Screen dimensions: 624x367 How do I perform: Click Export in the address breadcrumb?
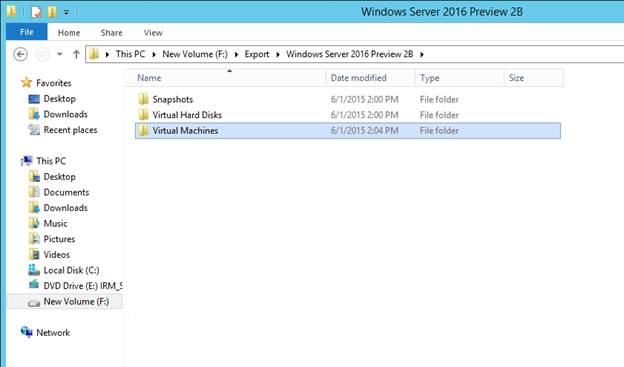point(257,54)
